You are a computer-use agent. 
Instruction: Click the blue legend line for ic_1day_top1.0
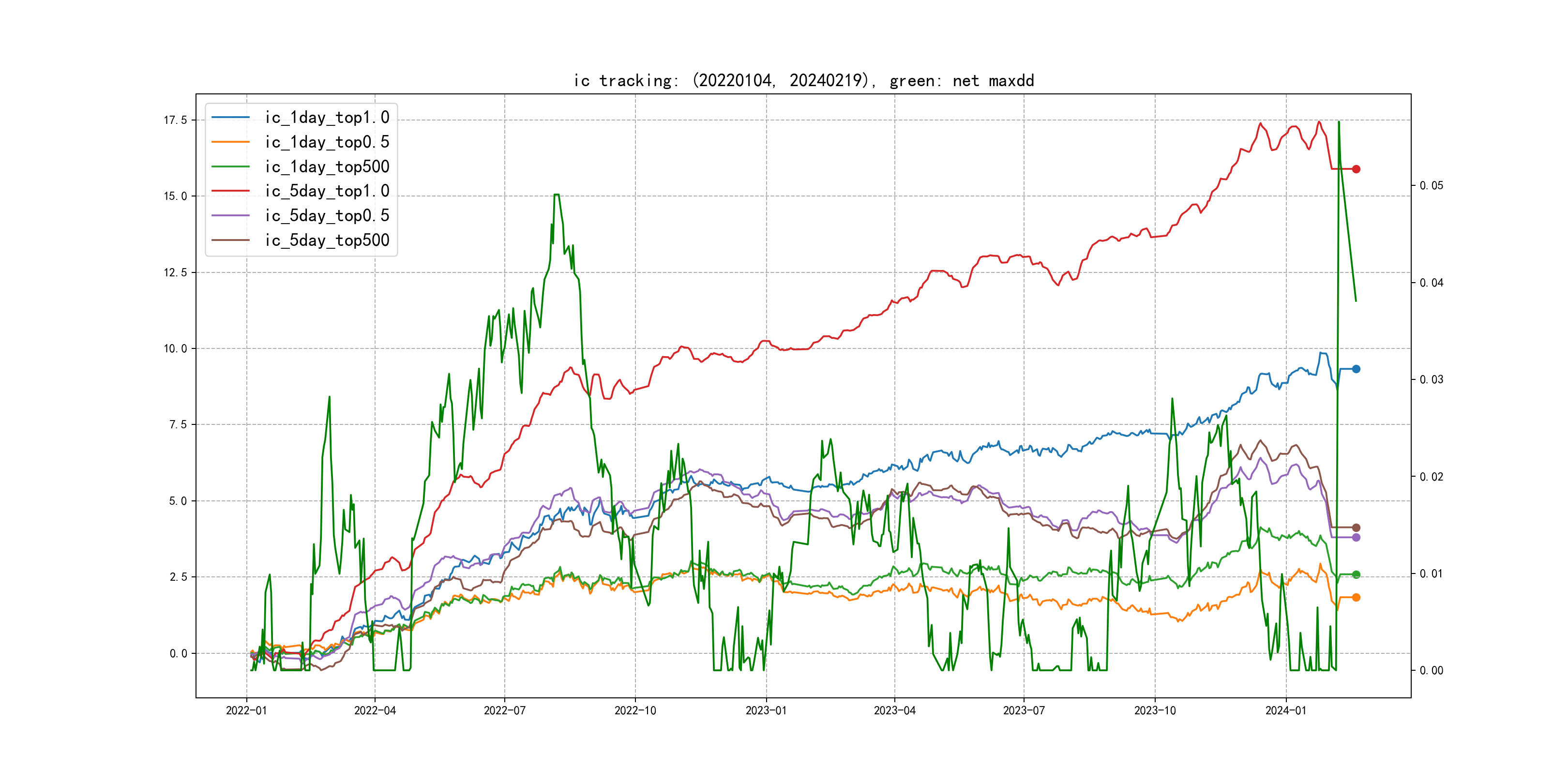(x=230, y=118)
